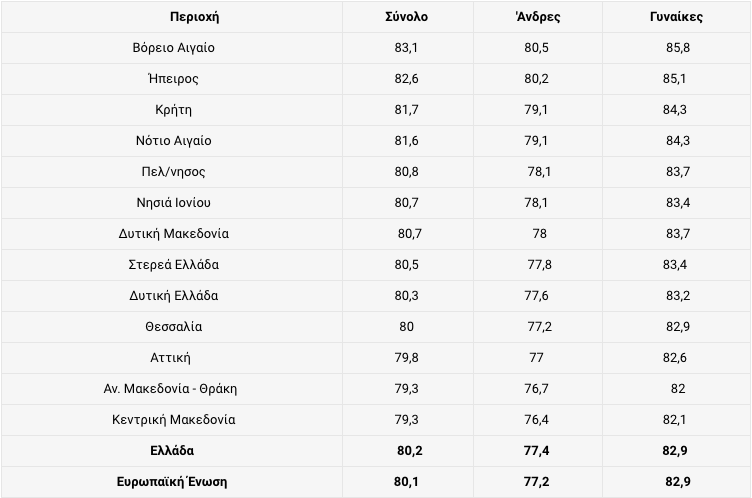Click the Κρήτη region cell

(x=174, y=110)
